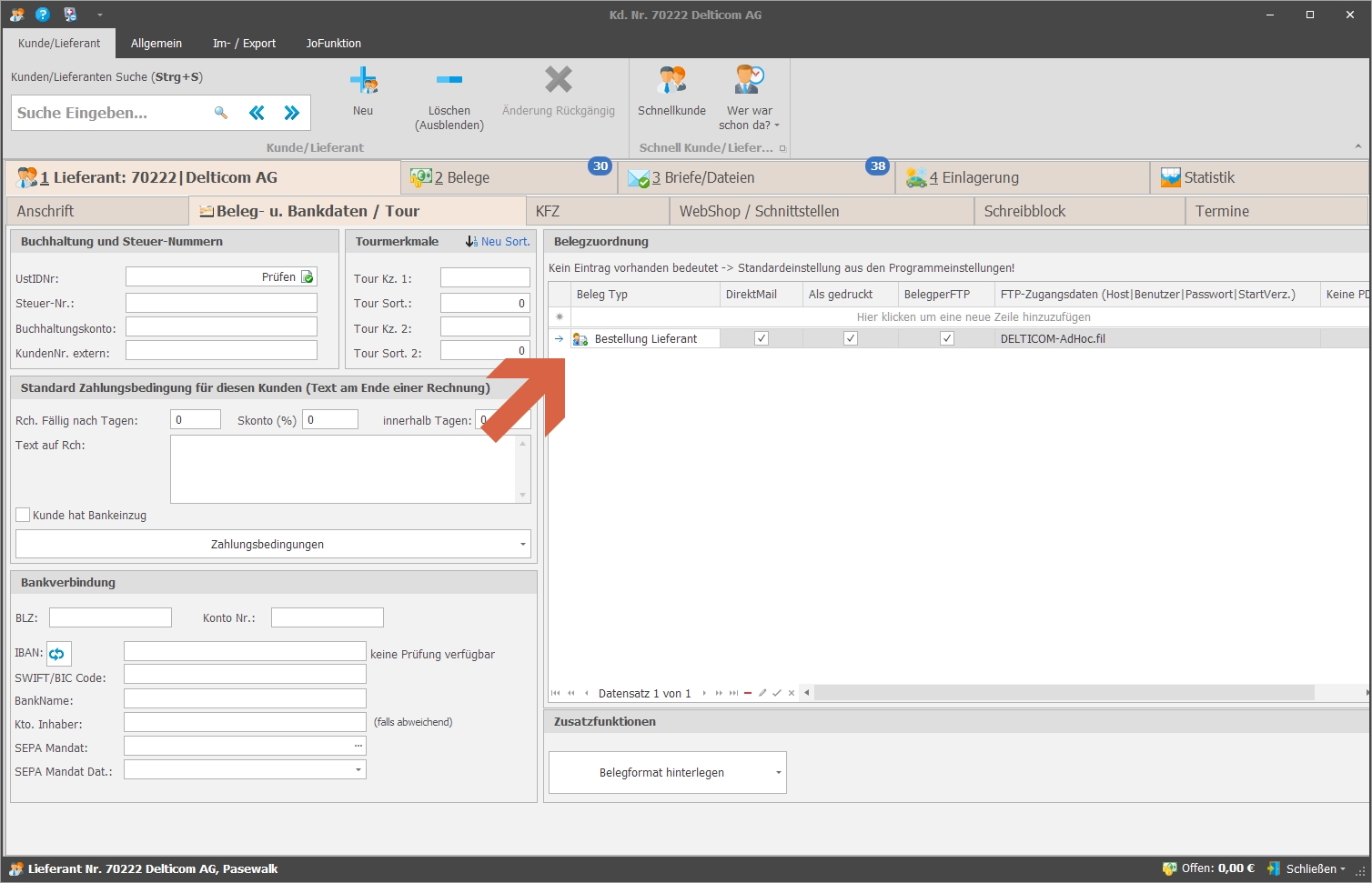Select the Kunde/Lieferant ribbon tab

point(59,43)
